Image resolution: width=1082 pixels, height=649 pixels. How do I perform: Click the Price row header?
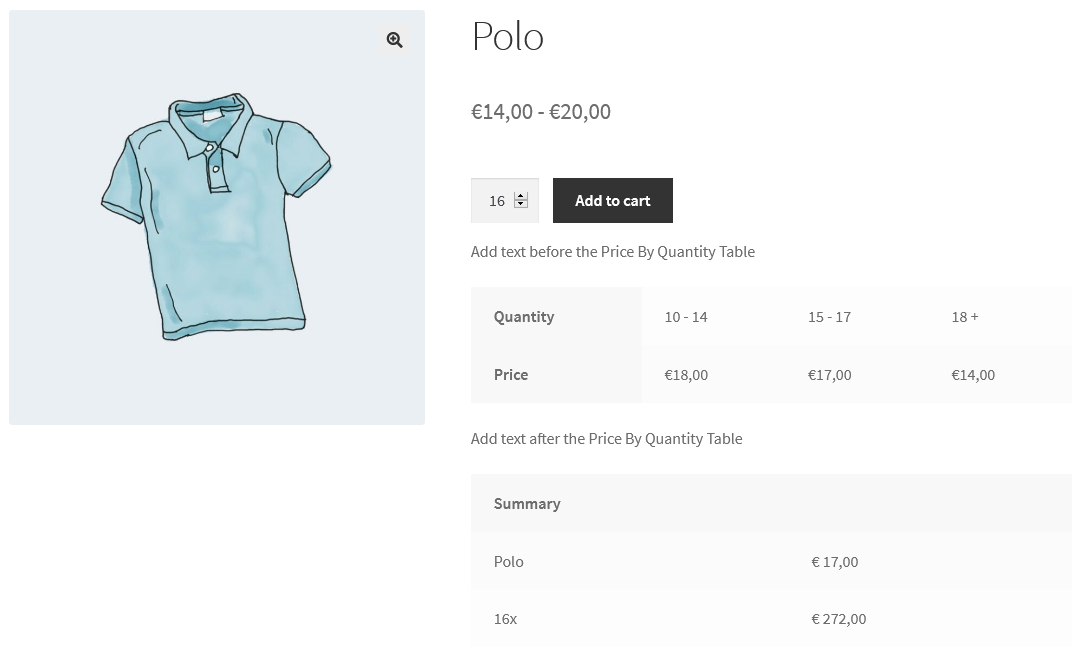(511, 375)
